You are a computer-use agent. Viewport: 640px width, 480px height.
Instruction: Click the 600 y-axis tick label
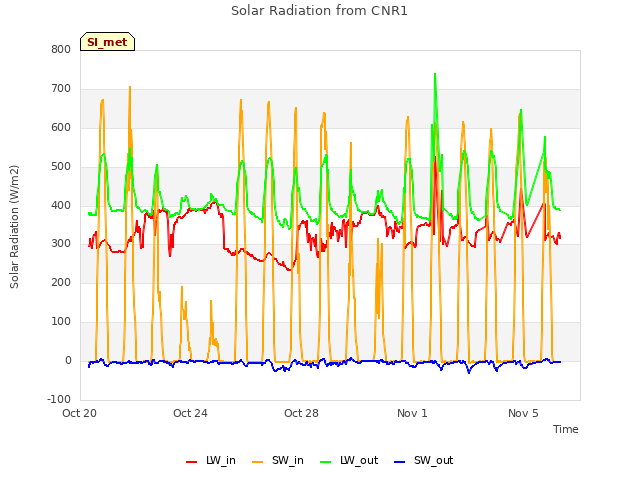pos(61,127)
